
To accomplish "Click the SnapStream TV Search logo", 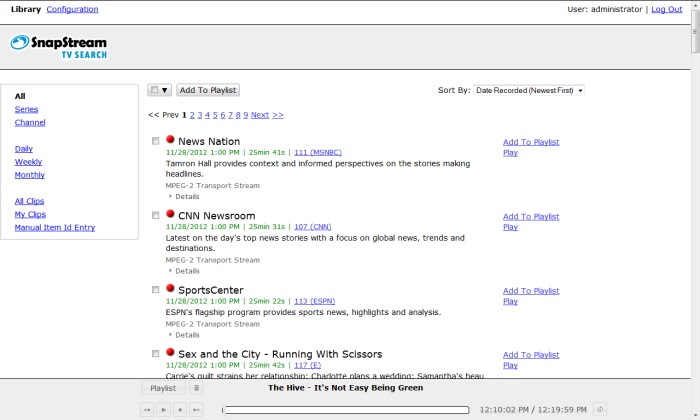I will coord(58,47).
